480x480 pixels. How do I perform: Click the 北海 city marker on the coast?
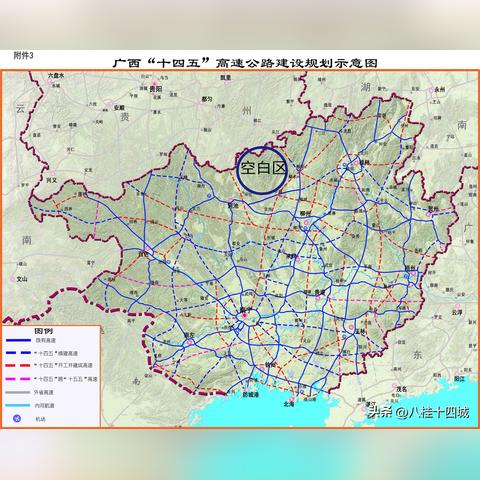(292, 399)
